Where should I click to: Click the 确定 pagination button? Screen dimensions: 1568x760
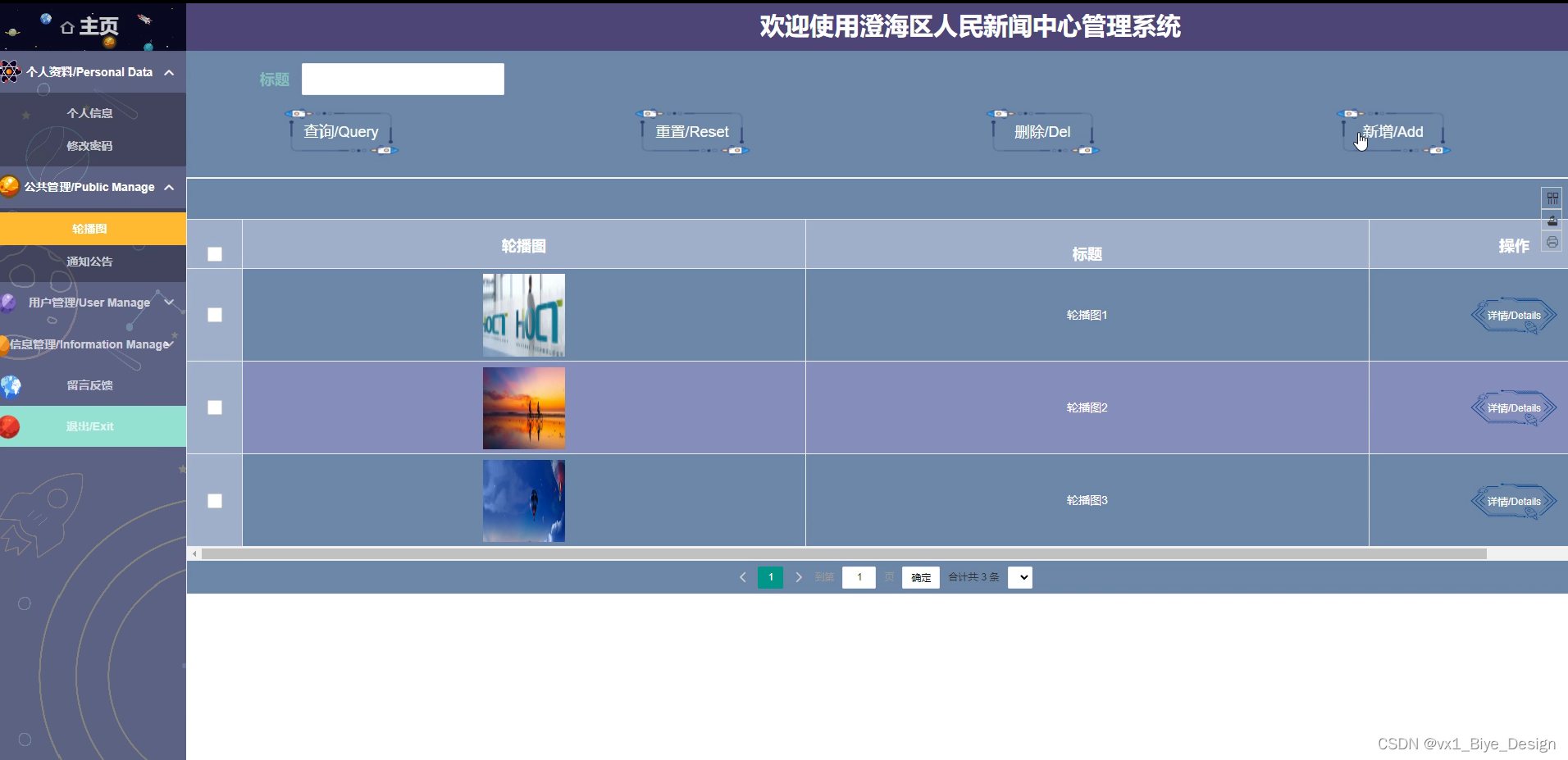point(921,577)
